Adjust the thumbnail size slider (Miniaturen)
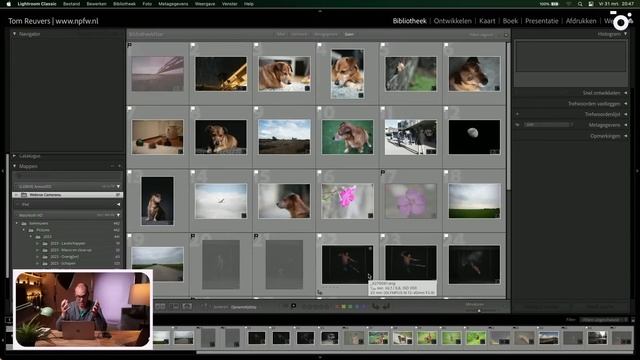640x360 pixels. point(480,310)
